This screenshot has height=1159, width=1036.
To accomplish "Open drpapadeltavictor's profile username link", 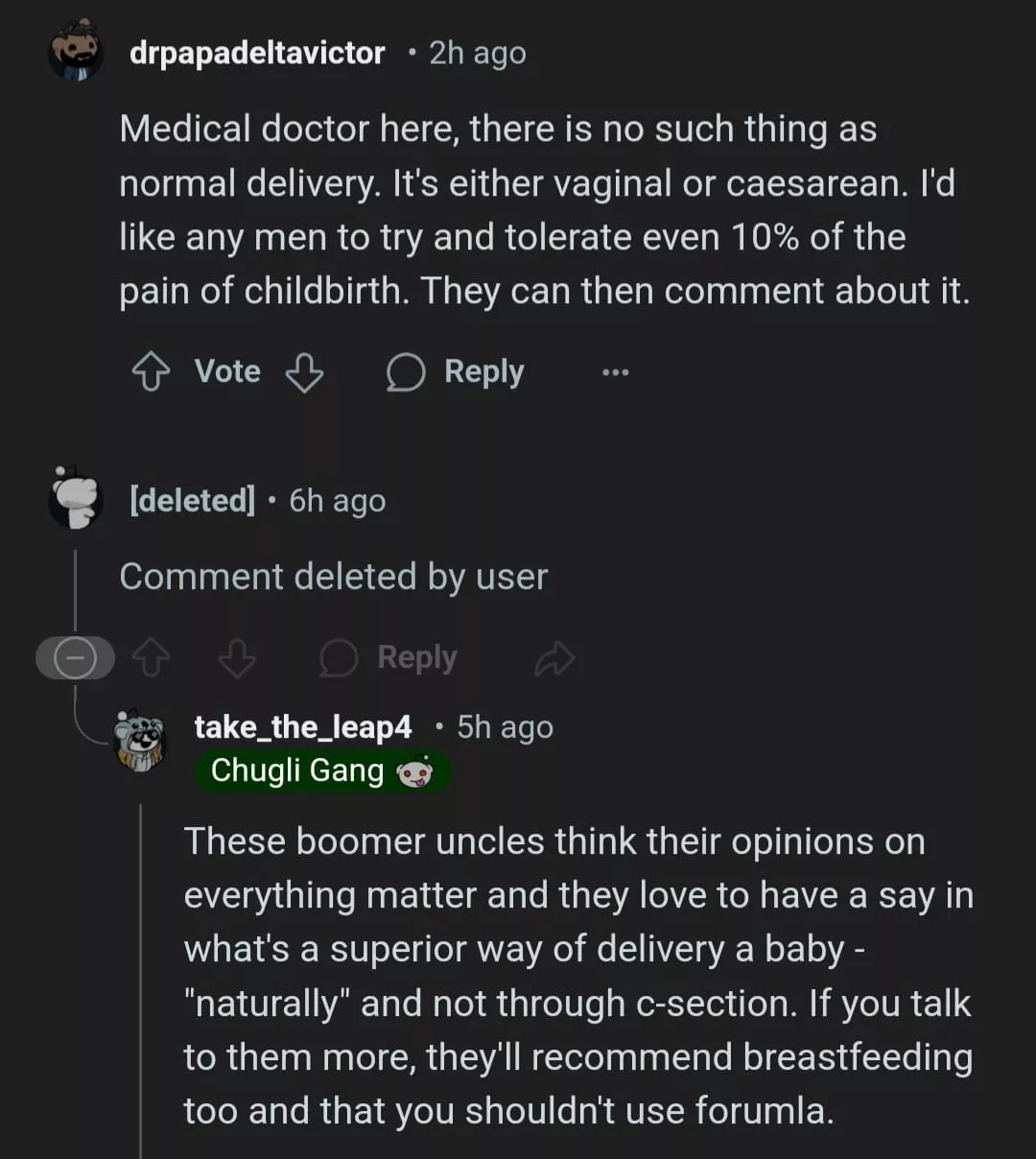I will pos(257,53).
